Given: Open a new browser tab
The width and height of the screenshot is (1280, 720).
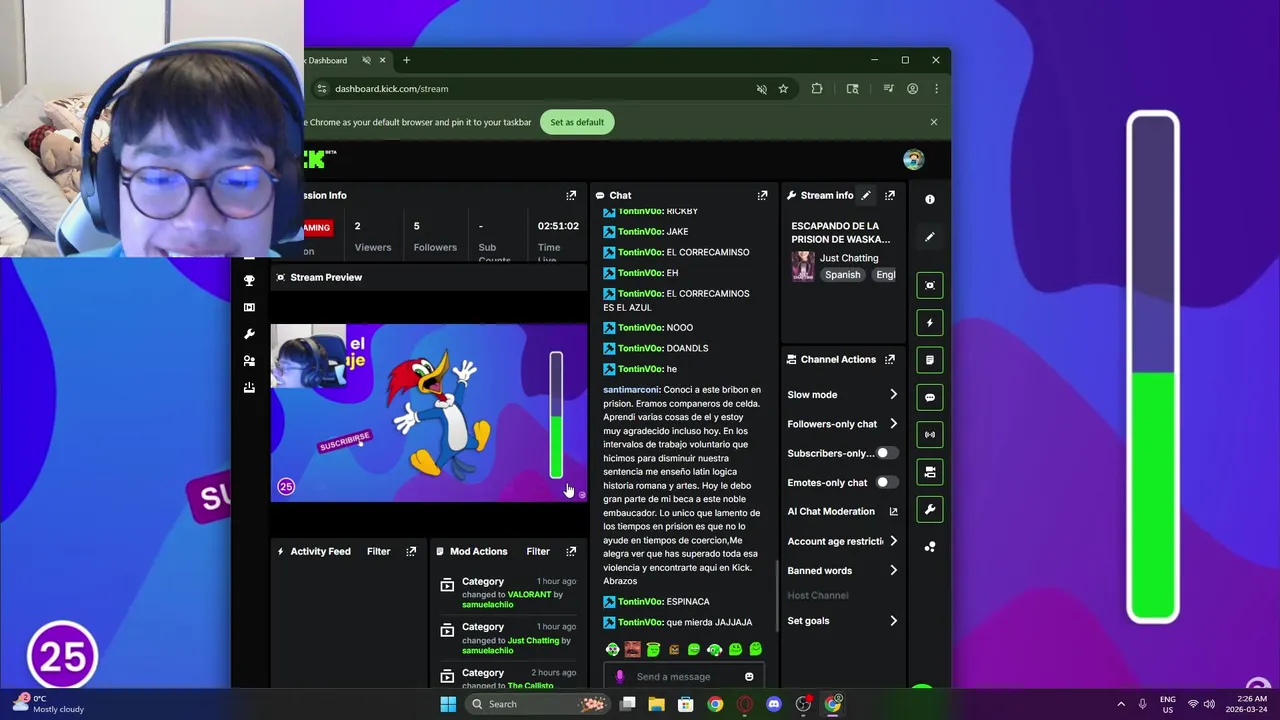Looking at the screenshot, I should [x=406, y=60].
